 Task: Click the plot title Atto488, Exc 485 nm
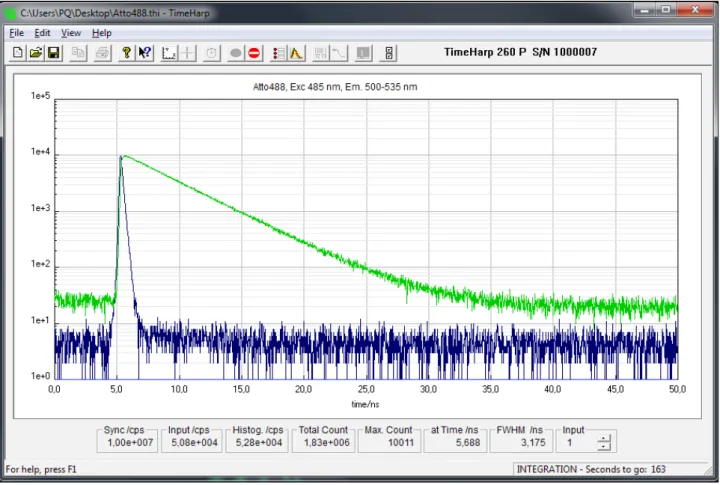coord(335,87)
